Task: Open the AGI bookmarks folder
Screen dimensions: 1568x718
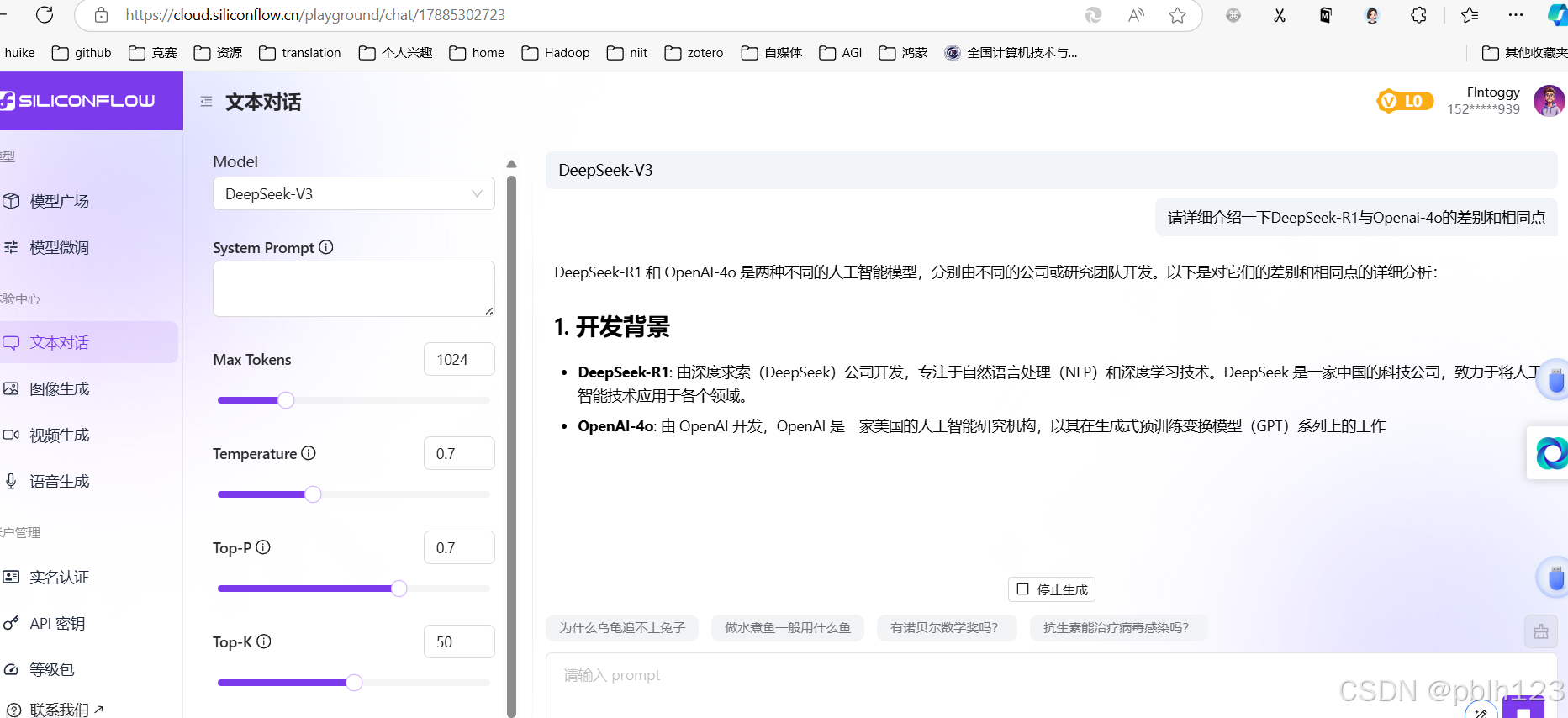Action: [841, 53]
